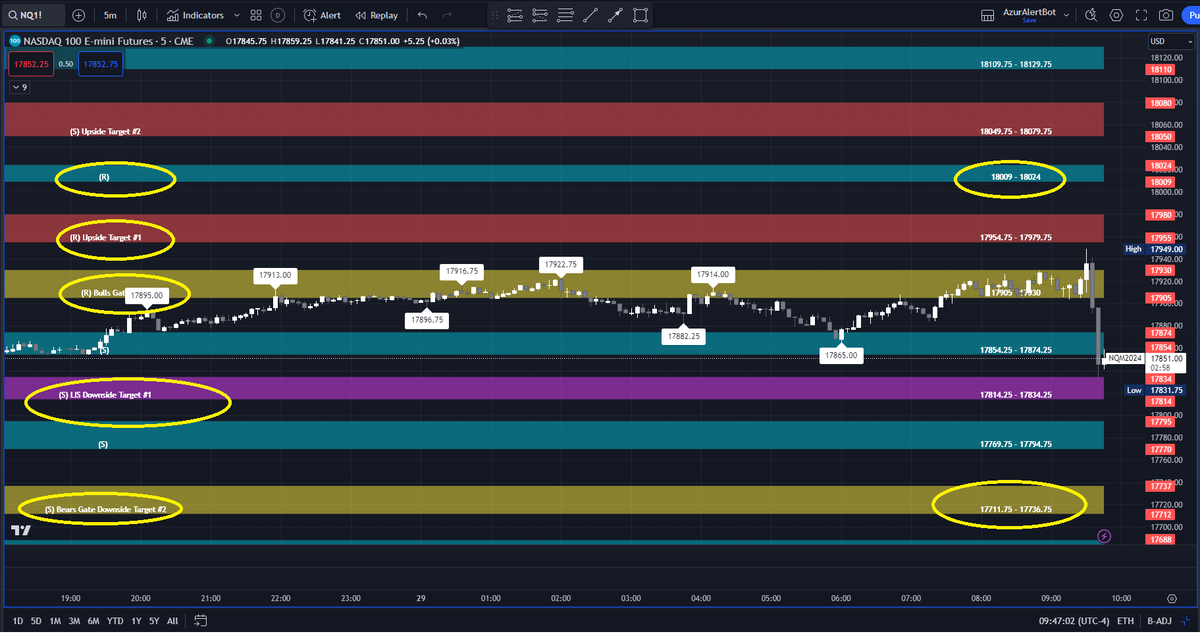
Task: Undo the last chart action
Action: tap(422, 15)
